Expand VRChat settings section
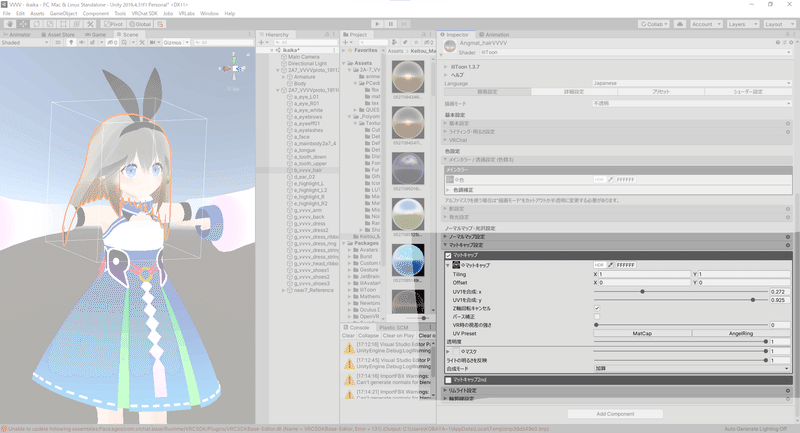The width and height of the screenshot is (800, 433). 615,140
